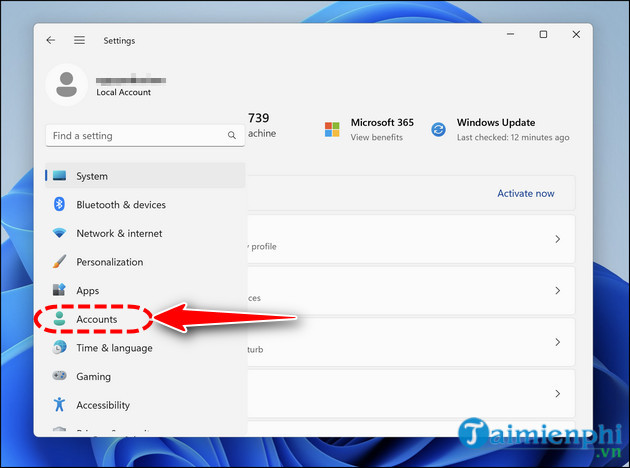Click the Personalization paintbrush icon
Screen dimensions: 630x468
[59, 262]
